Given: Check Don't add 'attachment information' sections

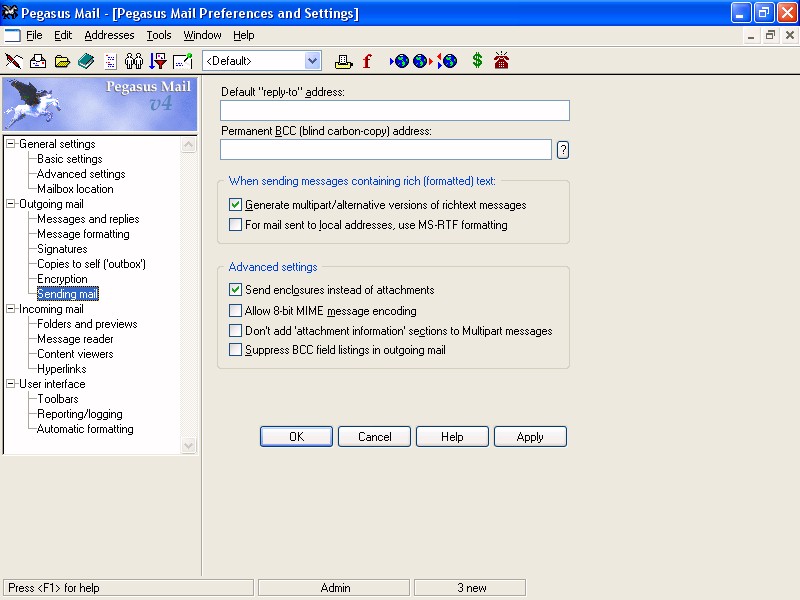Looking at the screenshot, I should point(235,331).
